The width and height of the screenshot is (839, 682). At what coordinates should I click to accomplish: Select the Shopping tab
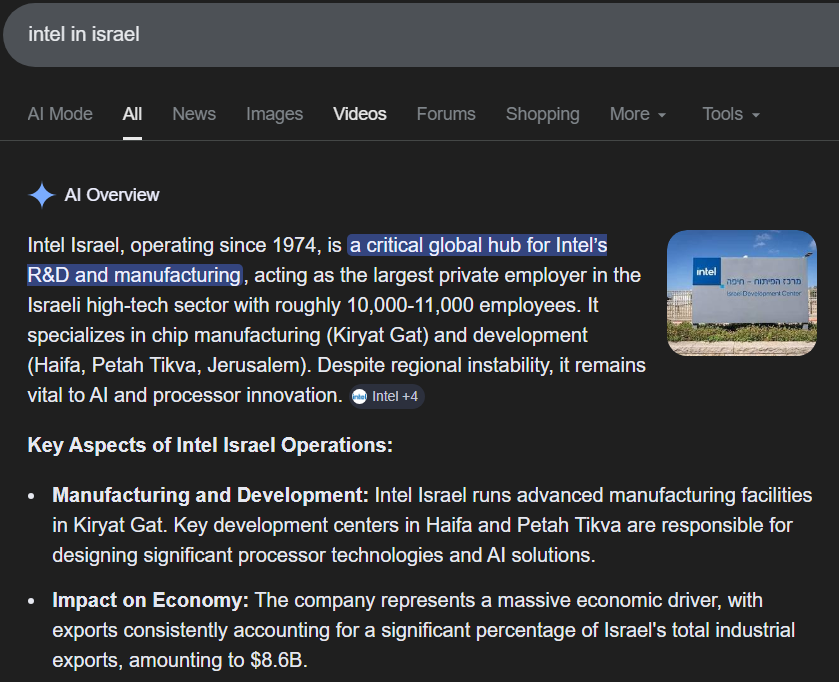(x=542, y=114)
